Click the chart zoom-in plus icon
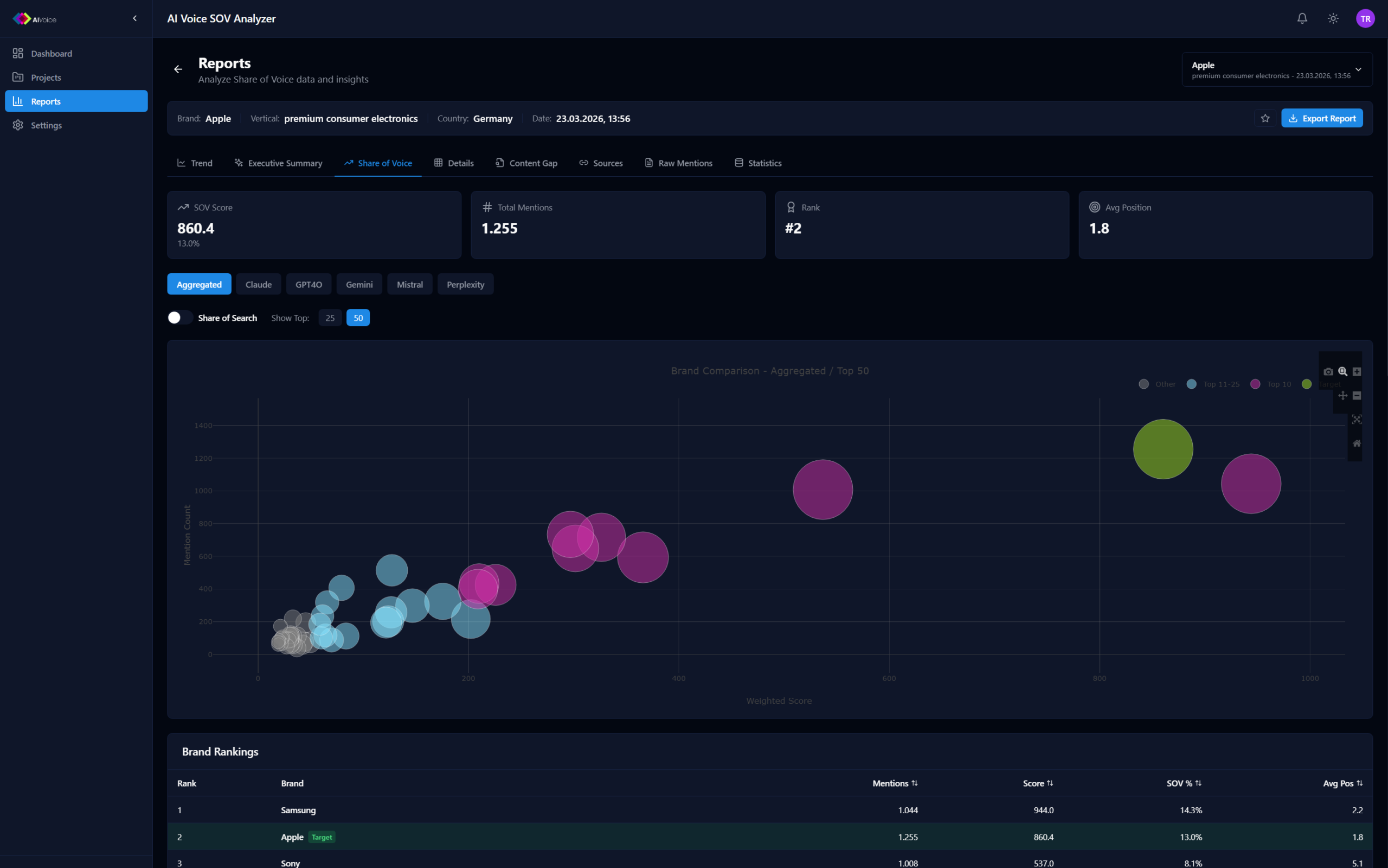The width and height of the screenshot is (1388, 868). [1357, 371]
